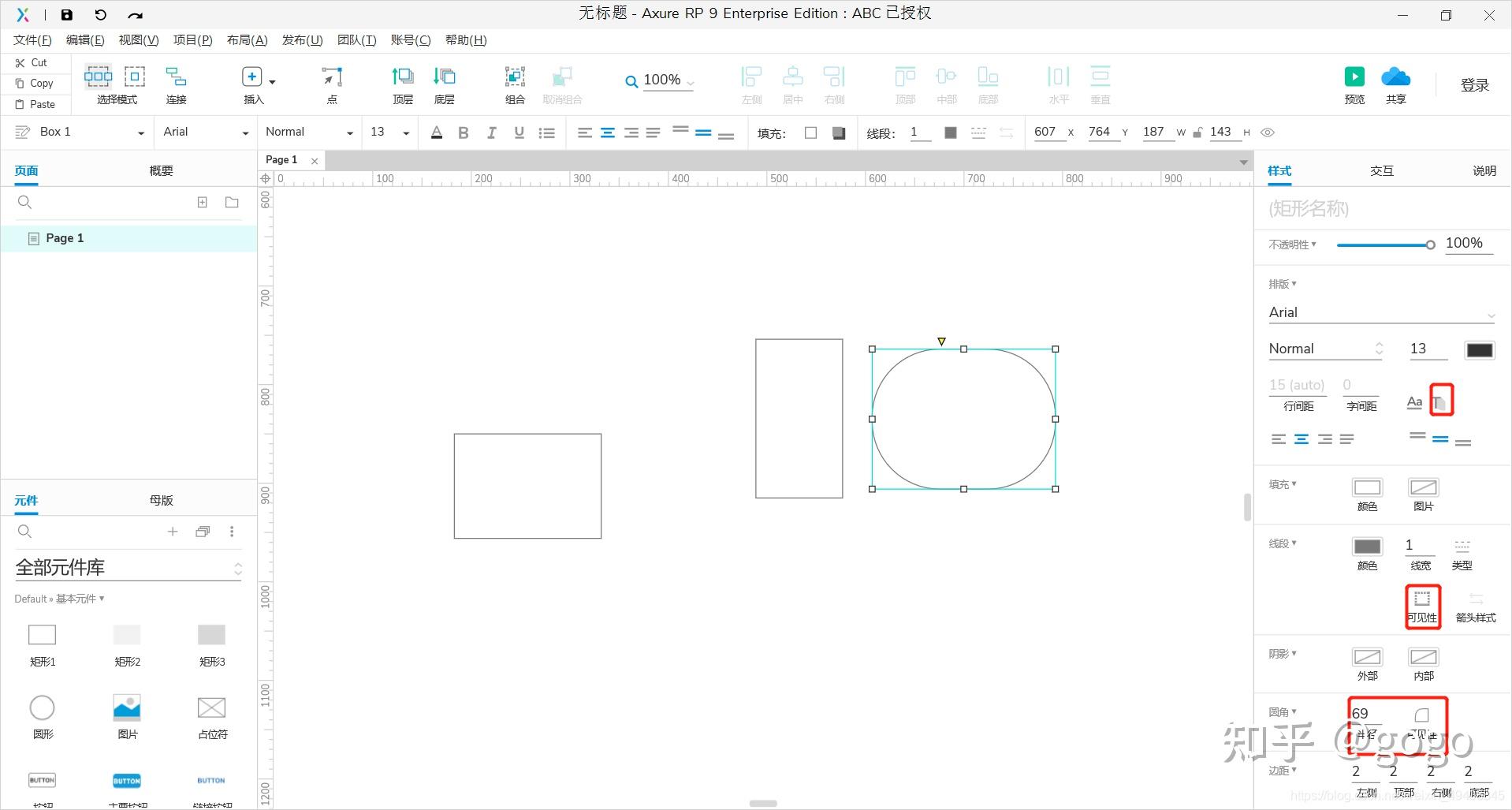Select the 连接 connect tool
1512x810 pixels.
[176, 77]
